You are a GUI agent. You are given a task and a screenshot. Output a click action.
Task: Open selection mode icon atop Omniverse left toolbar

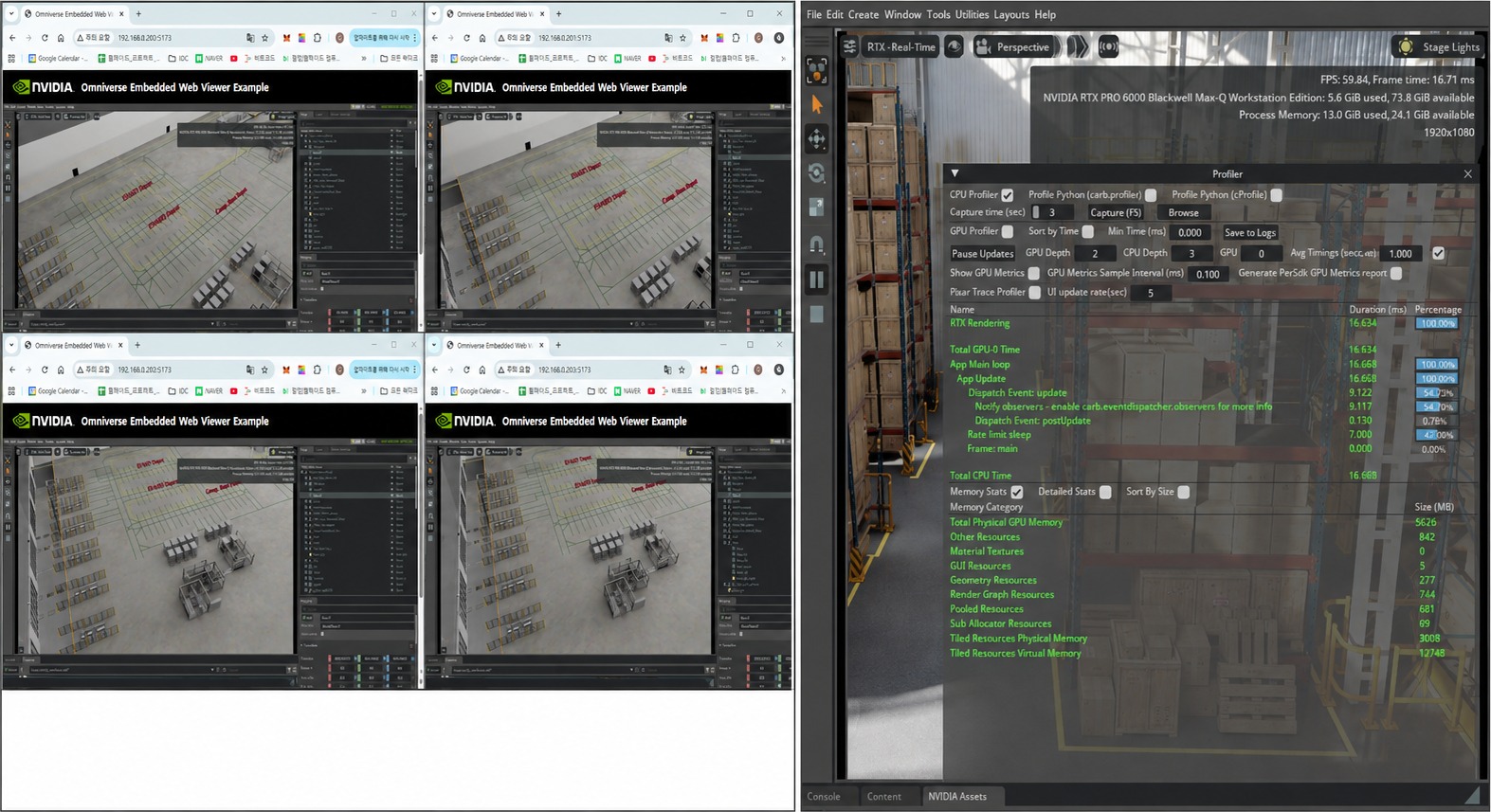(816, 71)
